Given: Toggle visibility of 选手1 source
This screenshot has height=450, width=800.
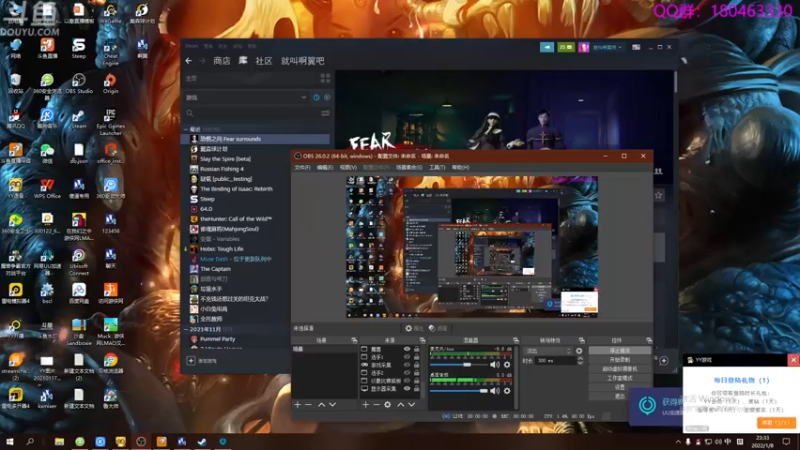Looking at the screenshot, I should point(407,357).
